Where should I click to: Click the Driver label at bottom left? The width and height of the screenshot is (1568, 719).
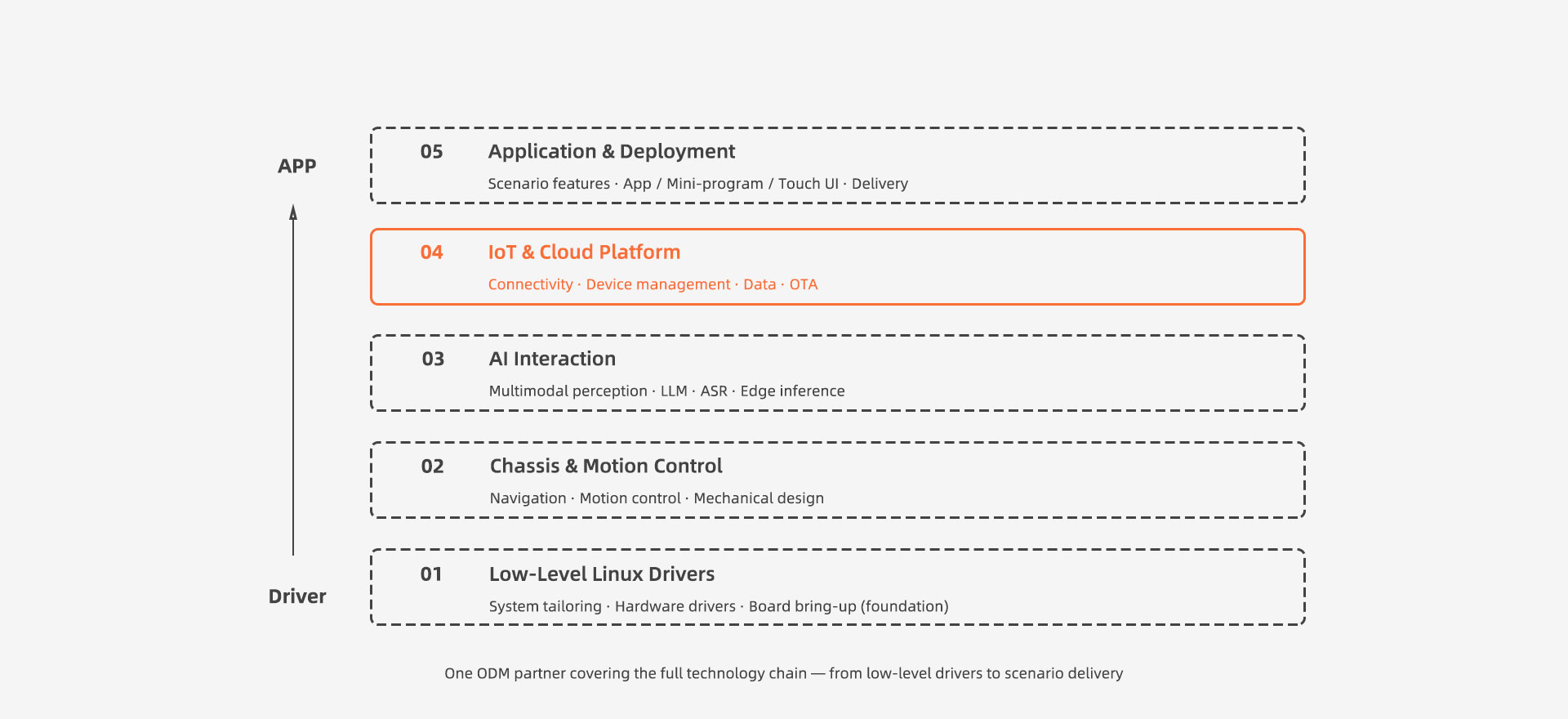tap(297, 596)
